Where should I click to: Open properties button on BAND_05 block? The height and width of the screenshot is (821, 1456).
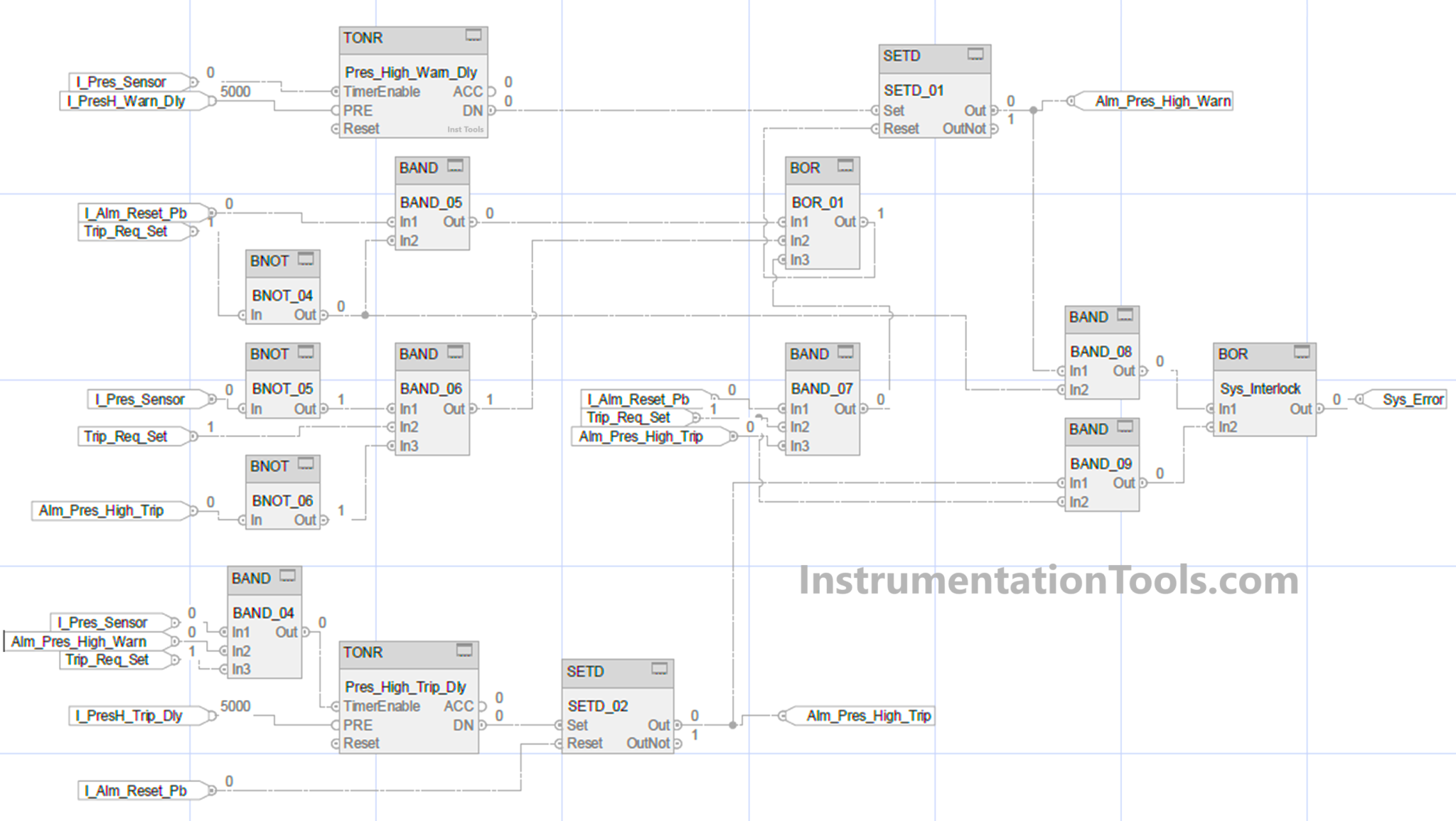pos(455,166)
